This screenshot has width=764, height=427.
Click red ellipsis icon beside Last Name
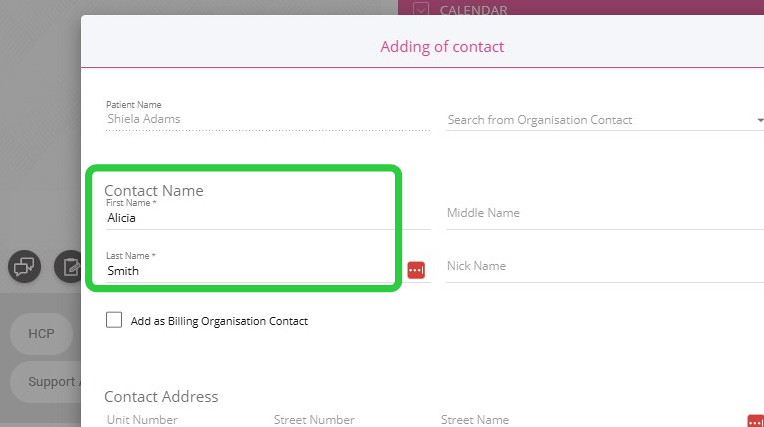[416, 270]
